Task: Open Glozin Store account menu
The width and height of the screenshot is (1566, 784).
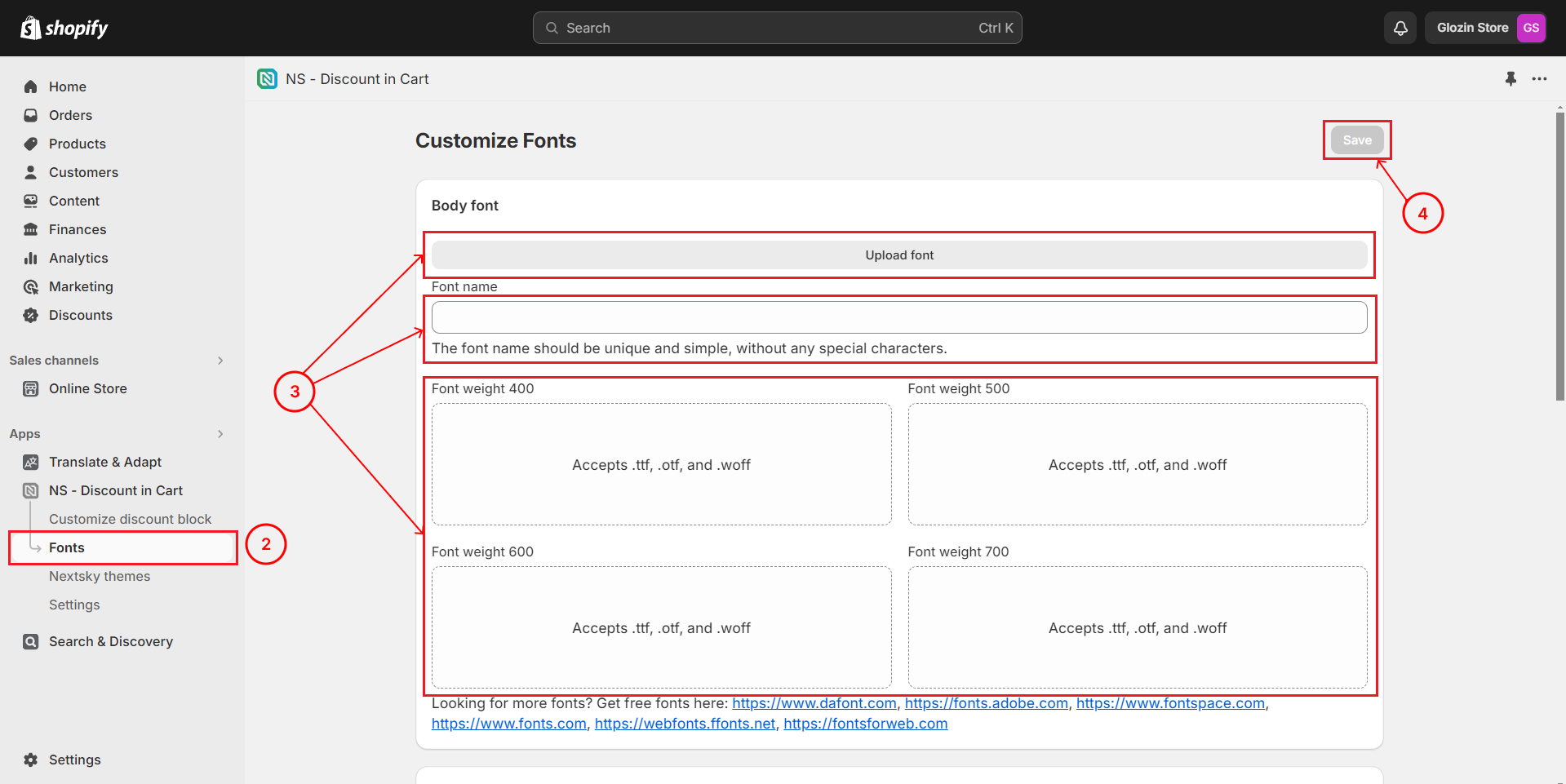Action: pos(1486,28)
